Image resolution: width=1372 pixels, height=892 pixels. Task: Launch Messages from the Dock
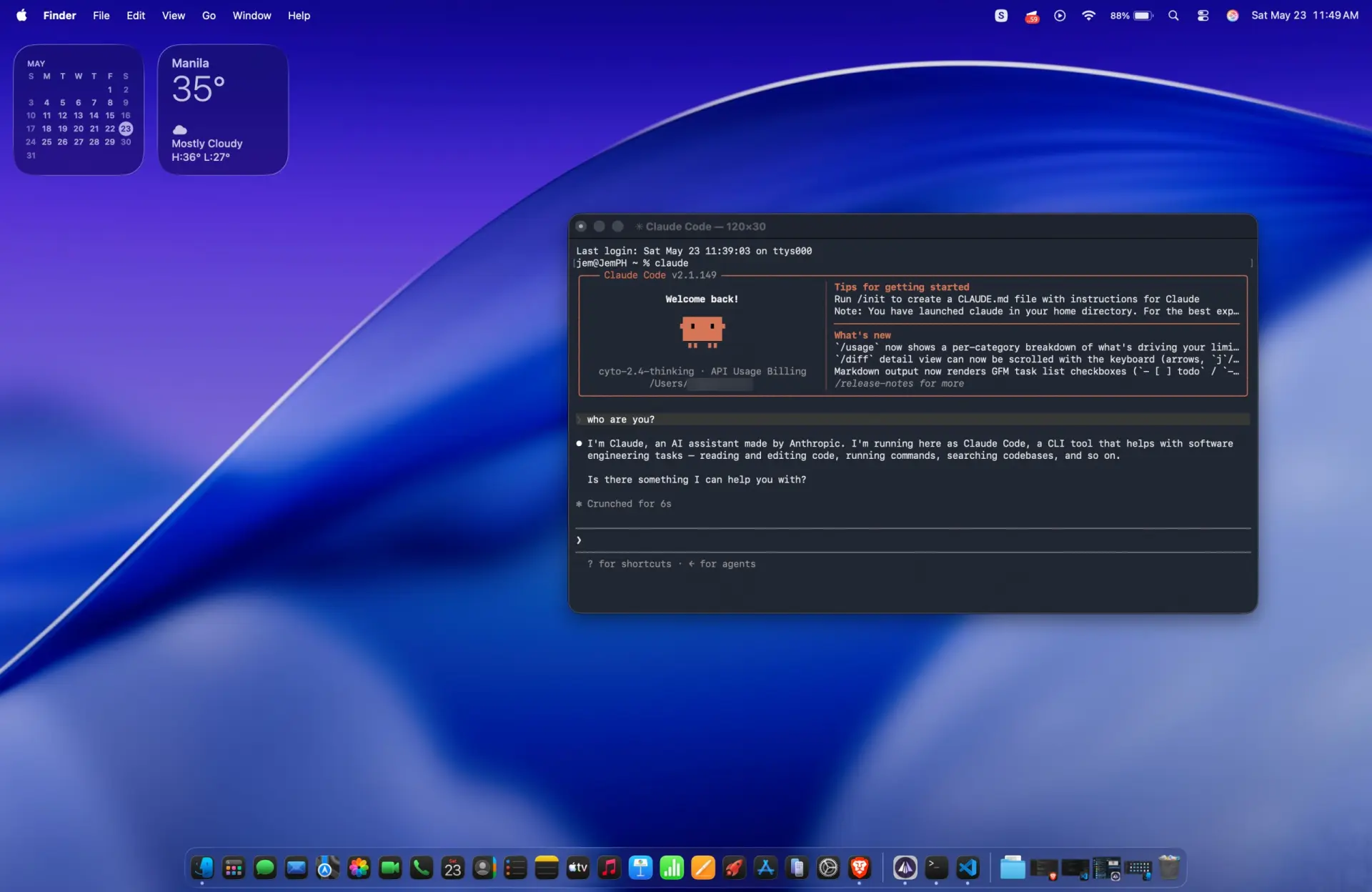(265, 868)
